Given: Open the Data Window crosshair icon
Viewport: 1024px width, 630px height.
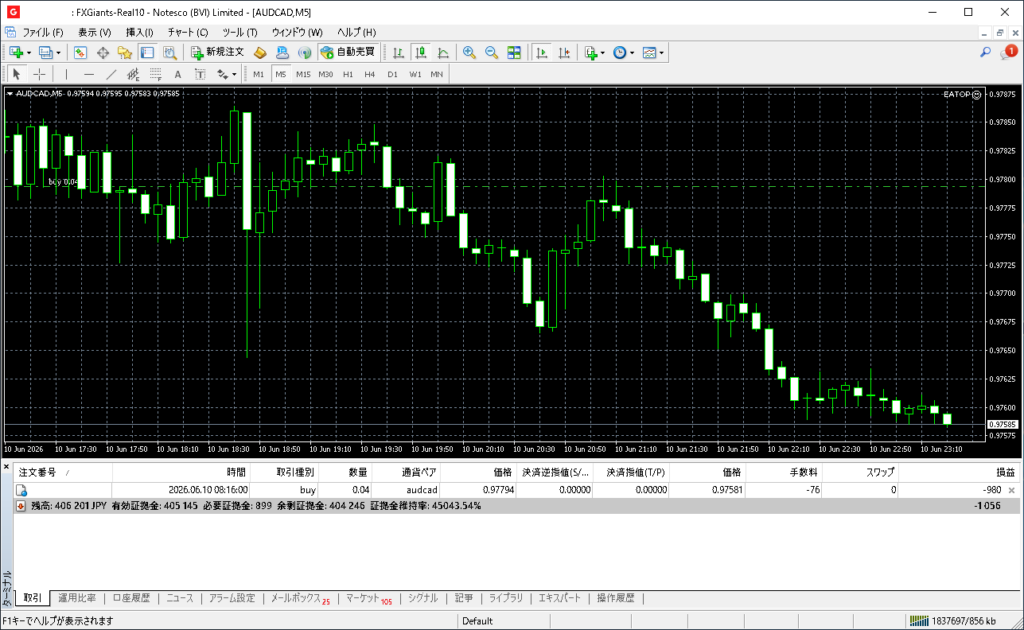Looking at the screenshot, I should [103, 53].
